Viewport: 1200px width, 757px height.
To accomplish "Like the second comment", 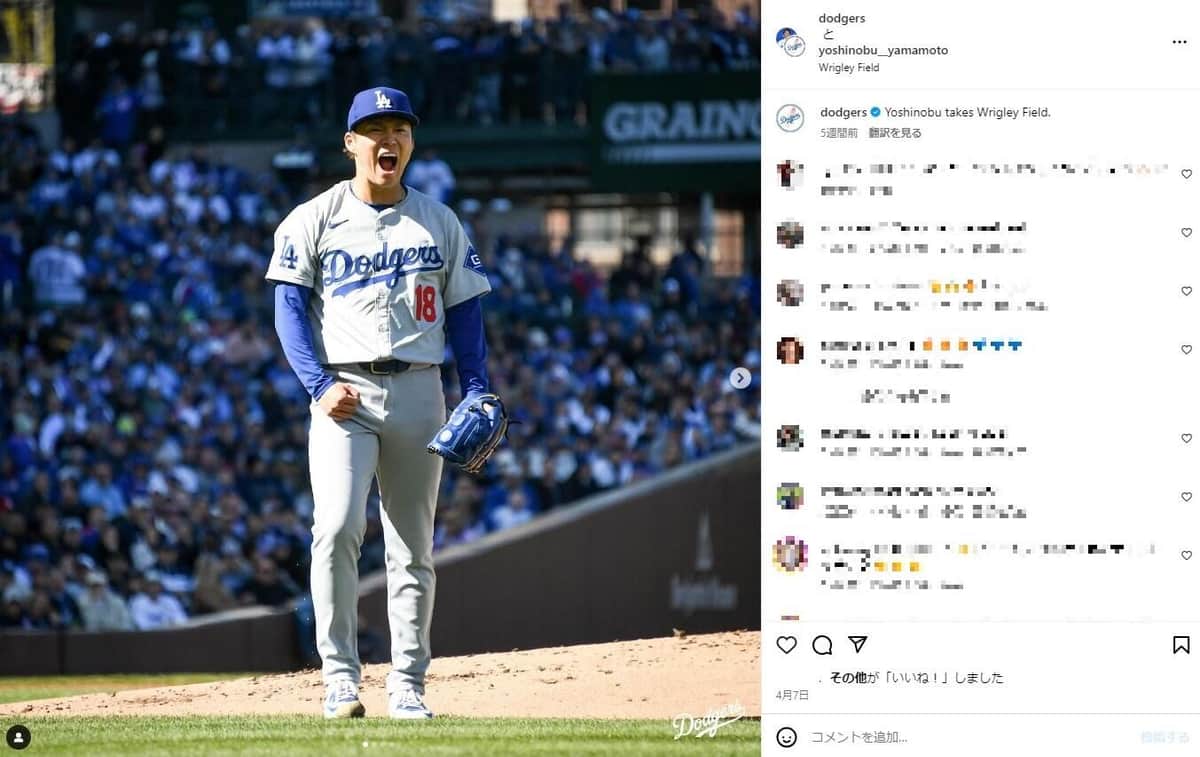I will tap(1186, 233).
